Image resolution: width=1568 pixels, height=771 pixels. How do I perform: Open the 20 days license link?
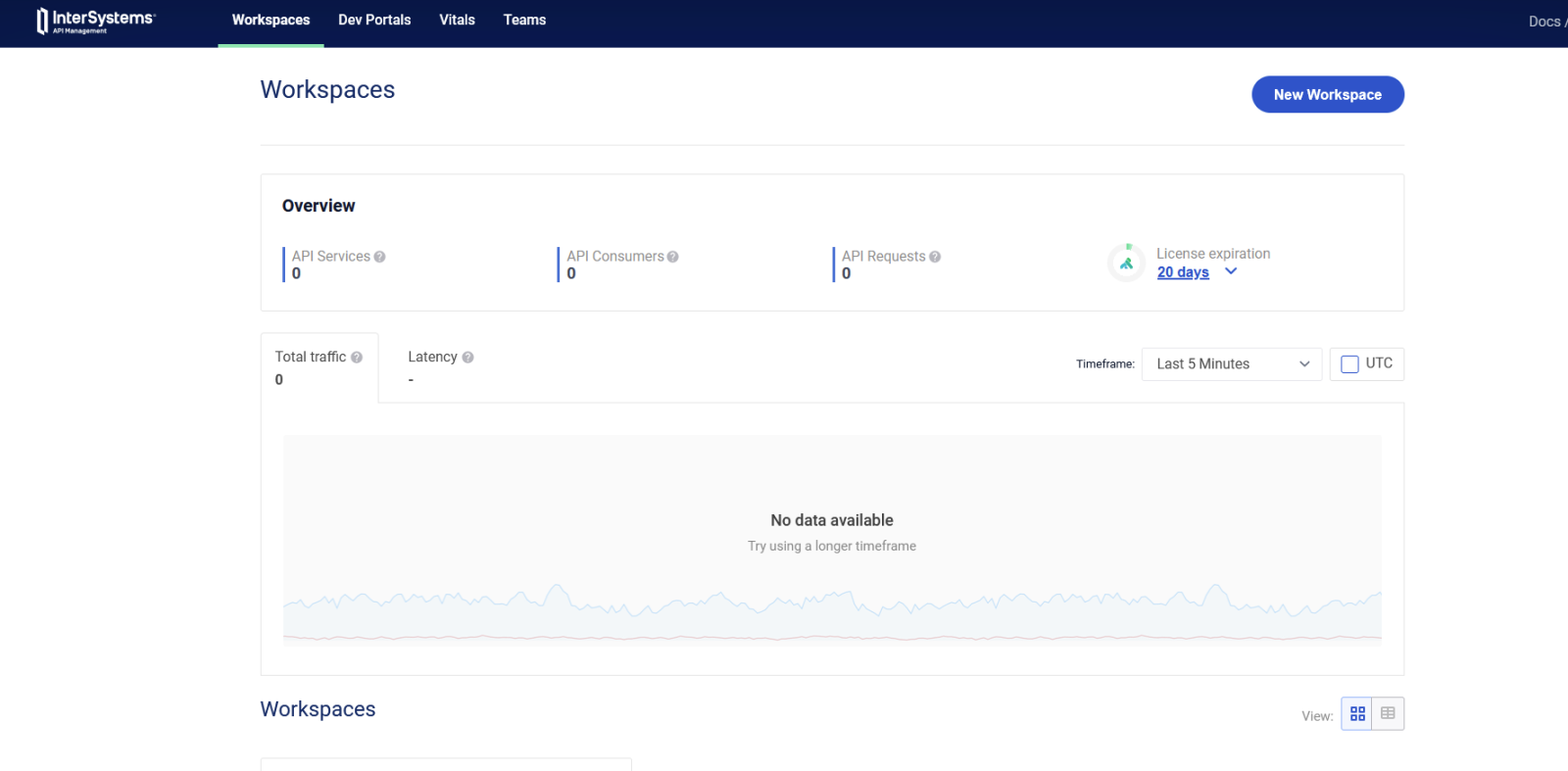click(x=1182, y=272)
